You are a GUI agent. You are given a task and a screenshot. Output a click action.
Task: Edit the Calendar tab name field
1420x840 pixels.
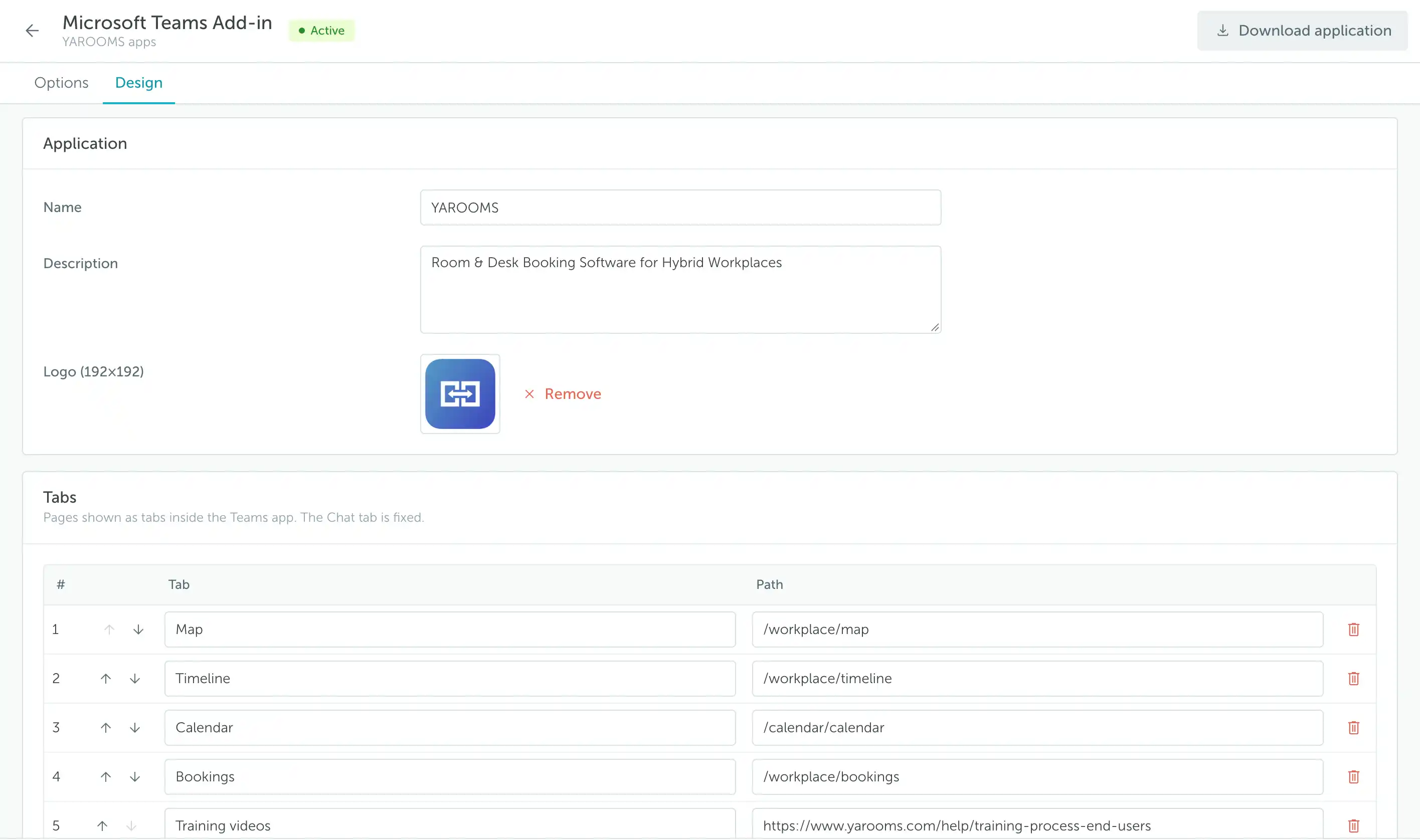(x=450, y=728)
